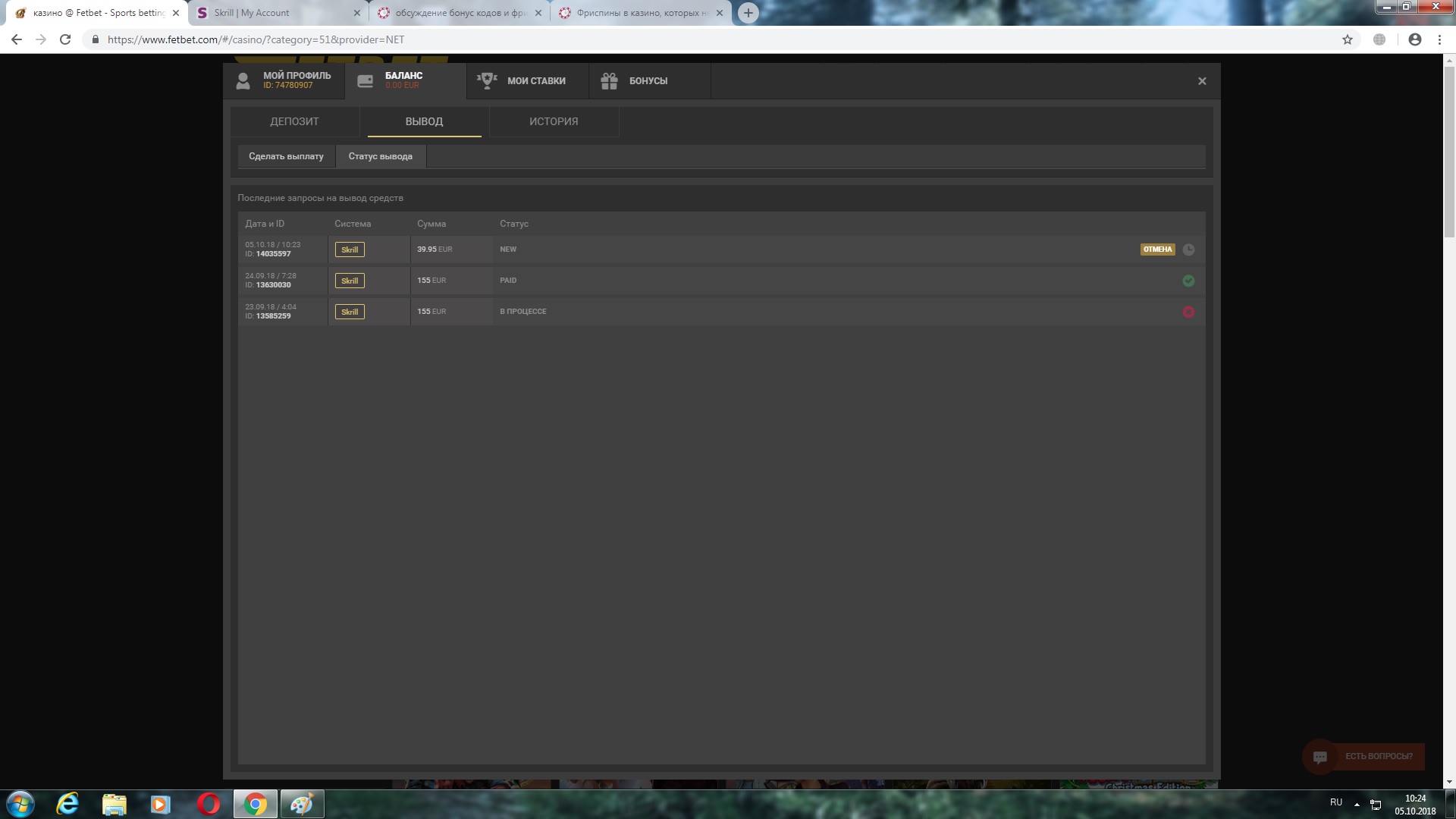Click the gift icon next to Бонусы
The image size is (1456, 819).
[x=609, y=81]
